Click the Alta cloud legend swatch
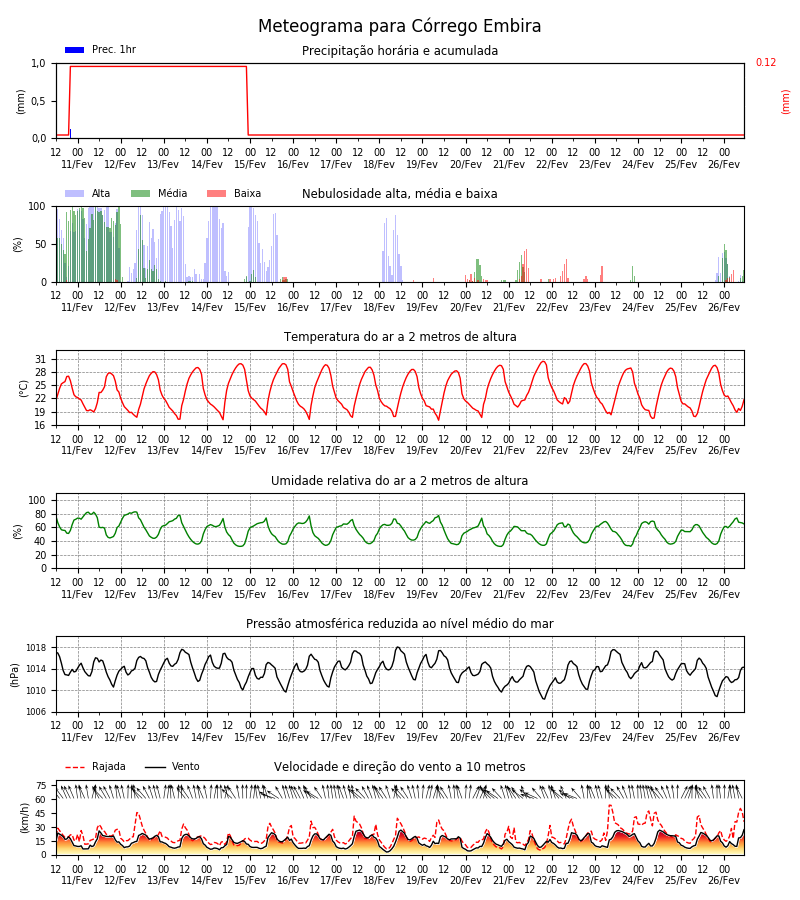 75,193
